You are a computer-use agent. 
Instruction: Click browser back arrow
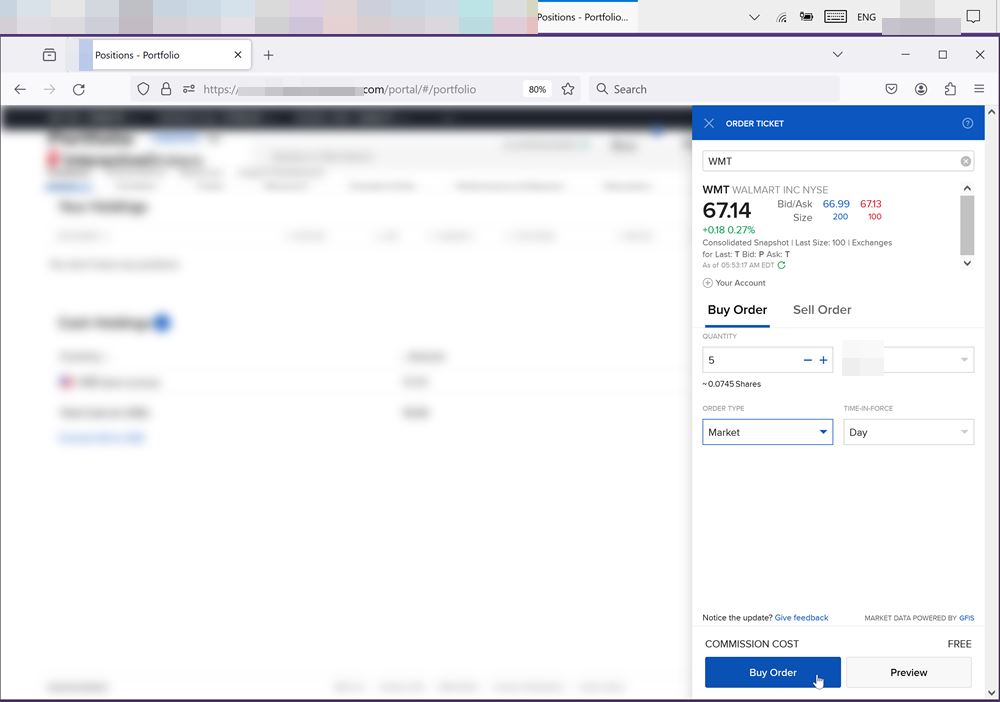(x=20, y=89)
